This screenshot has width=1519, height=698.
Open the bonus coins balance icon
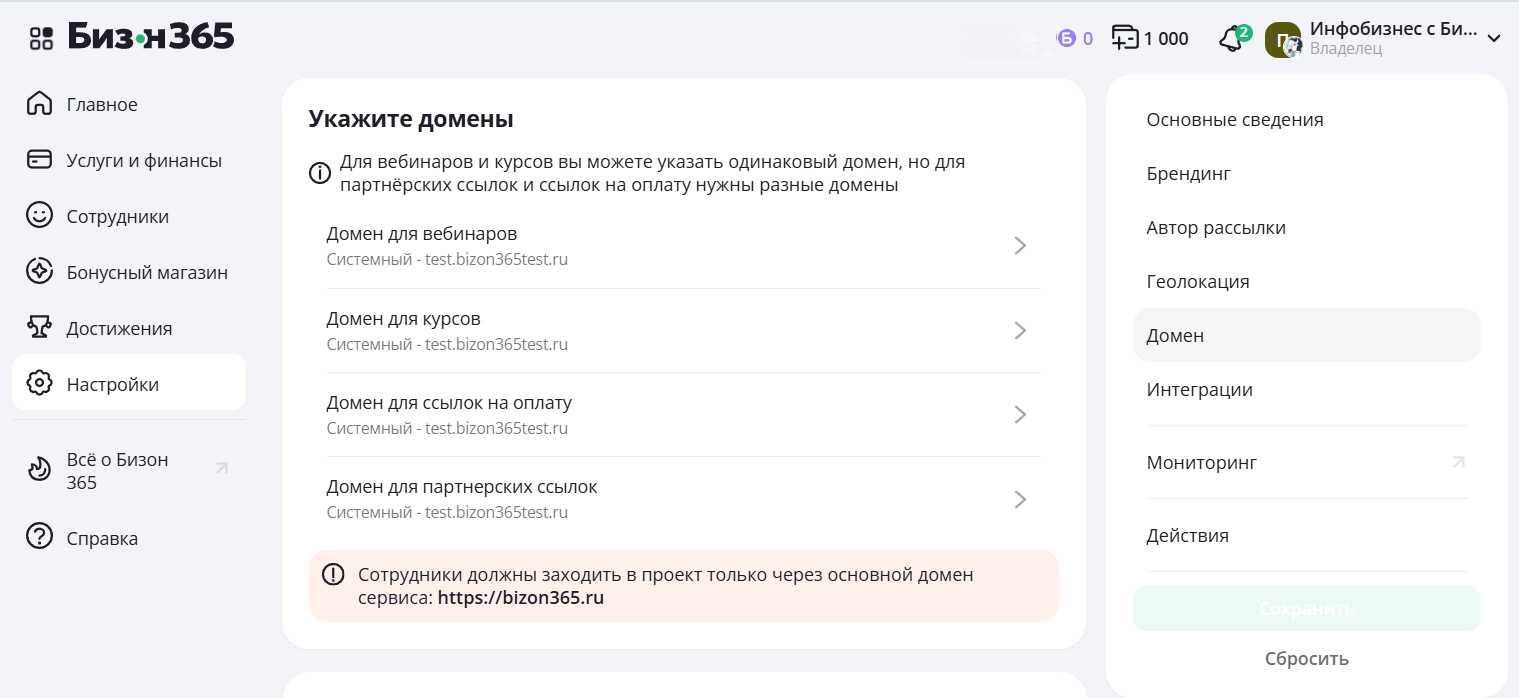(1067, 39)
